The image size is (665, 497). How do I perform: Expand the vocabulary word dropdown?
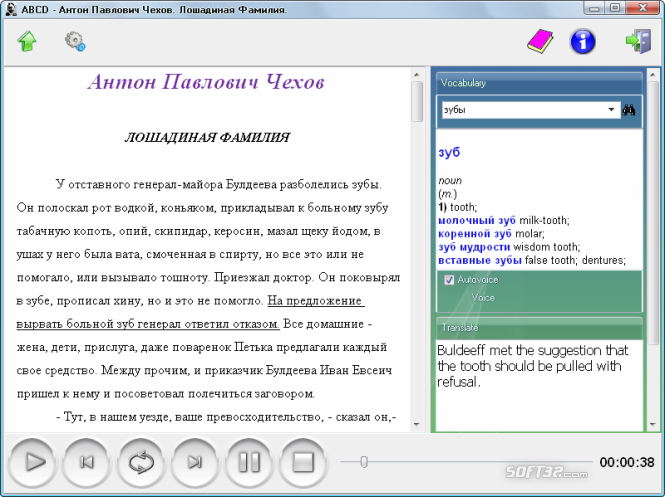[611, 109]
